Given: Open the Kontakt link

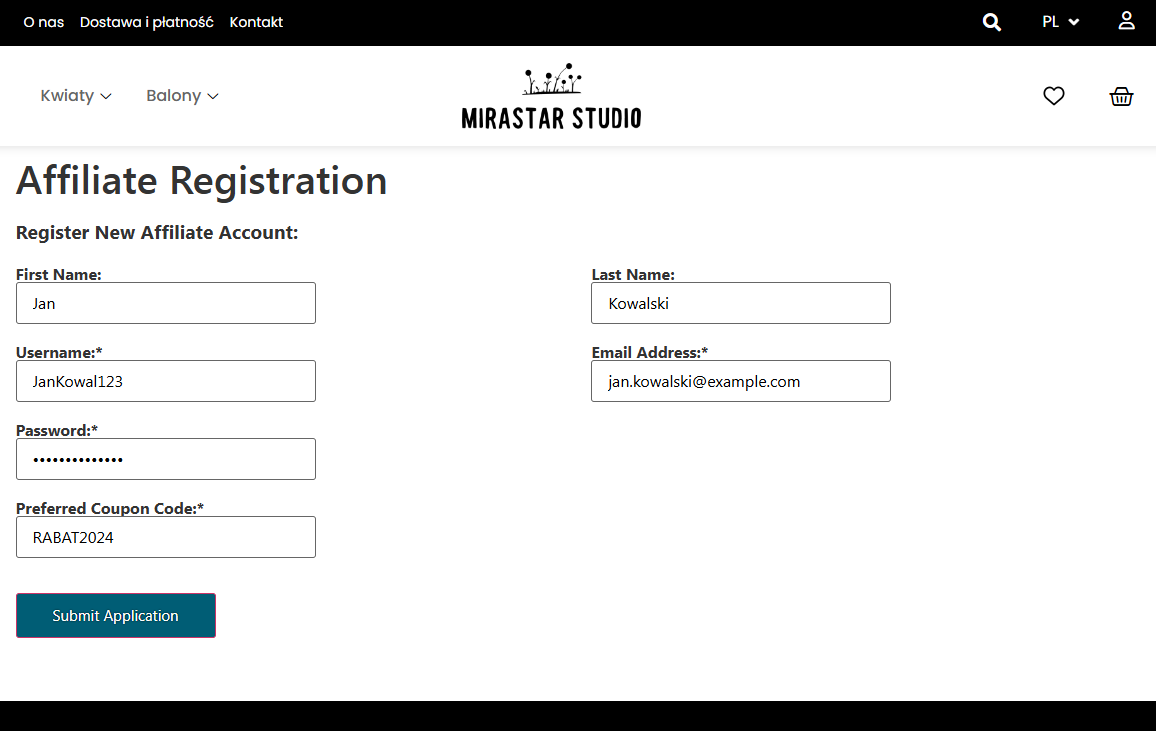Looking at the screenshot, I should 256,22.
